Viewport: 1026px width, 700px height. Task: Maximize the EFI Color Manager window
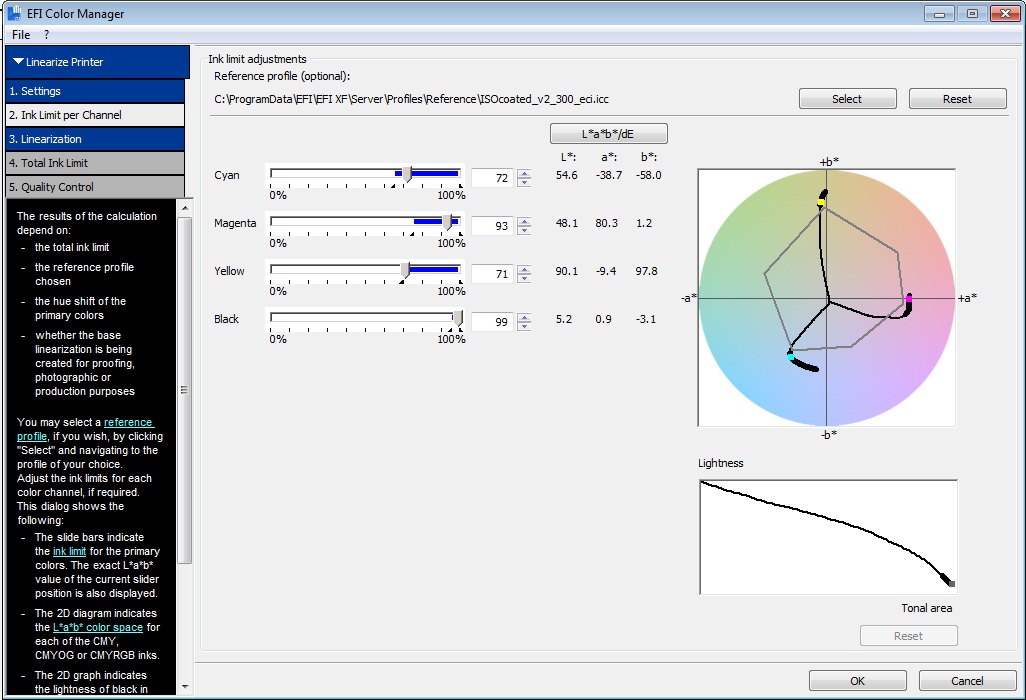point(972,14)
